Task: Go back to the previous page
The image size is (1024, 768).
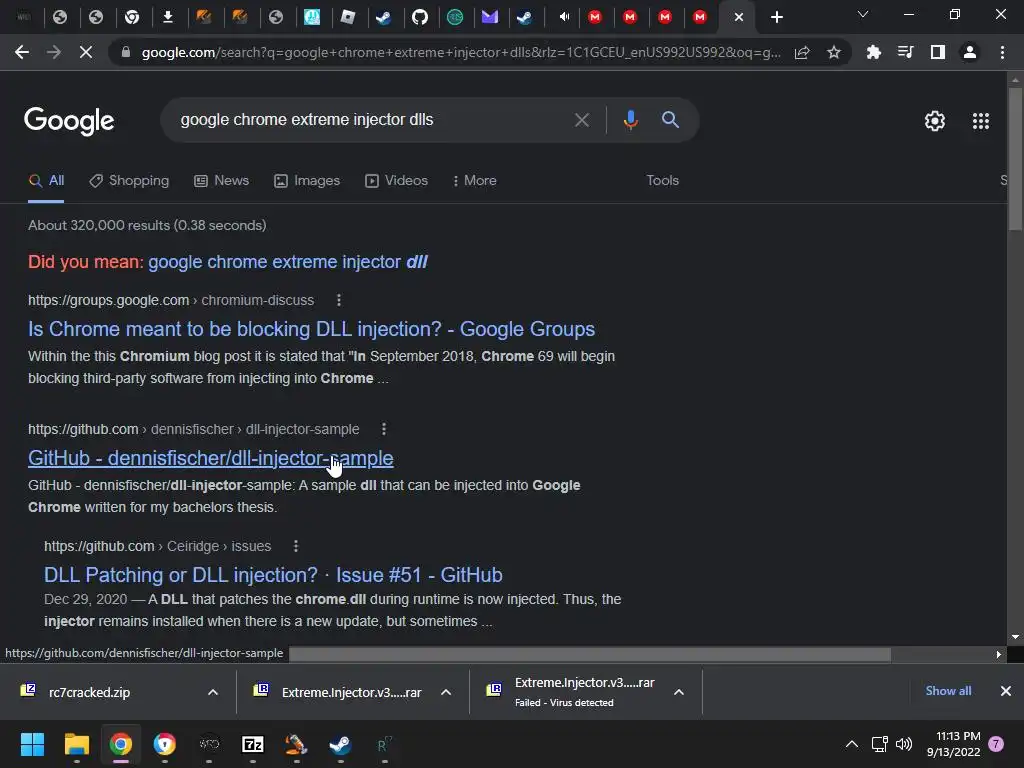Action: coord(22,52)
